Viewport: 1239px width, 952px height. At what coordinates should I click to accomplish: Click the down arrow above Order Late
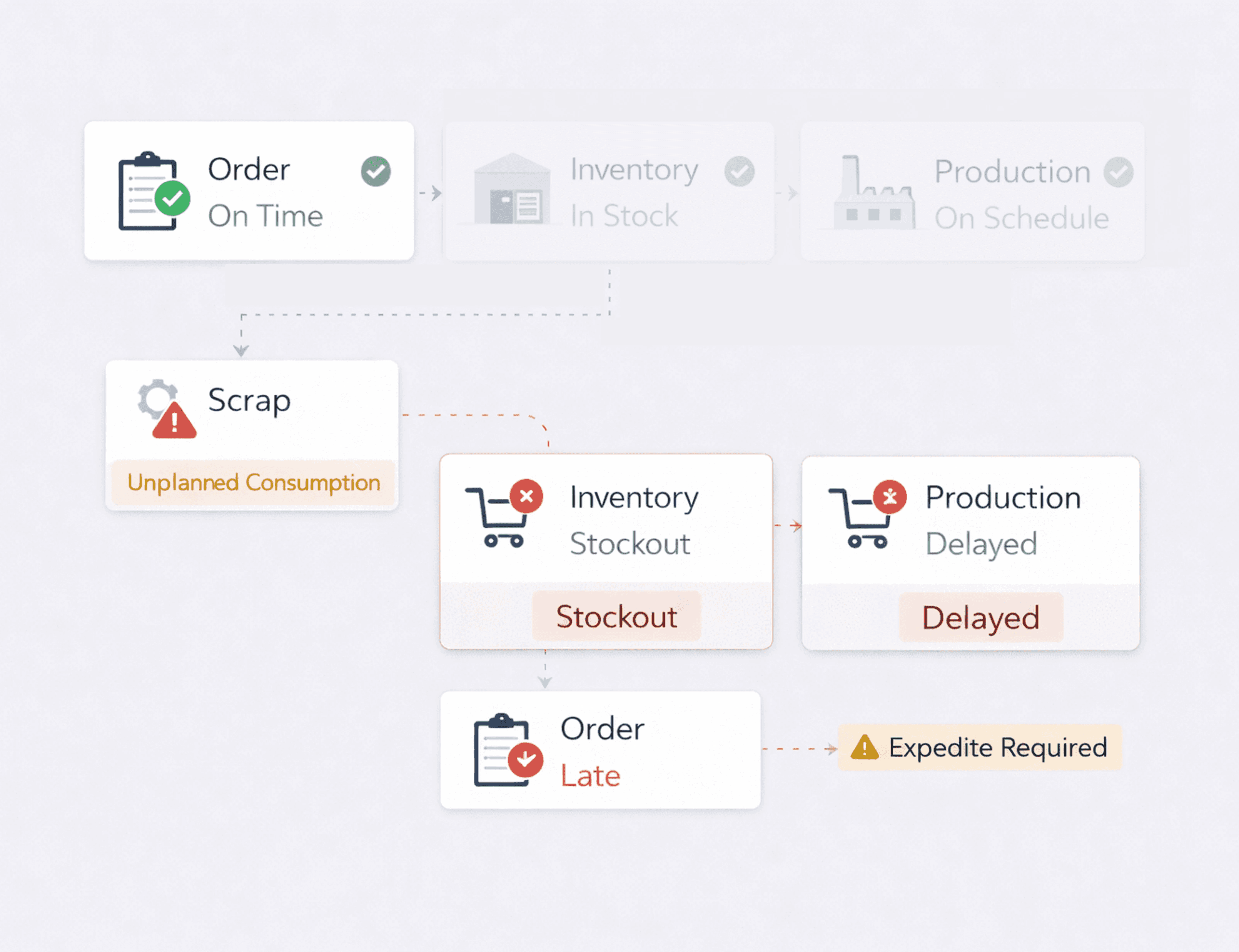[x=545, y=680]
